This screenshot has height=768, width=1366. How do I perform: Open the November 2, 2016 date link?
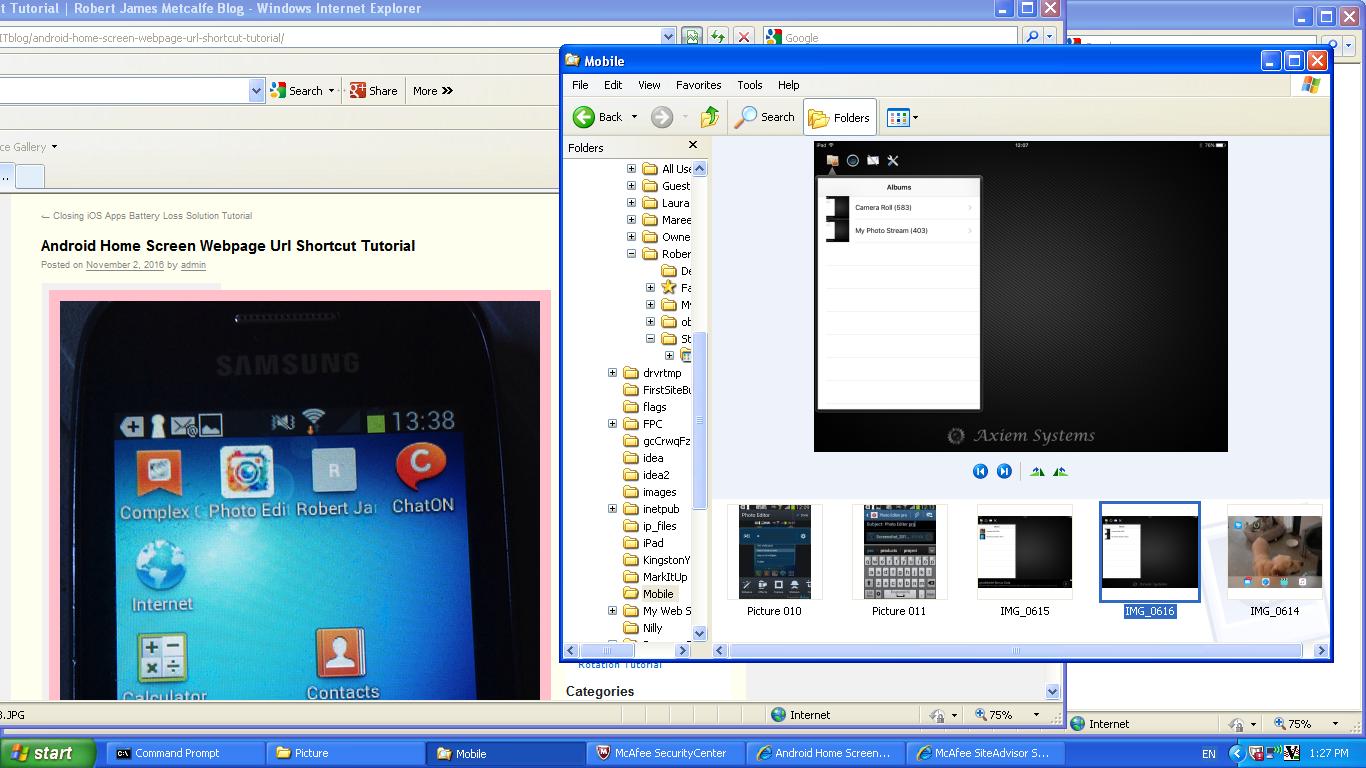pos(125,265)
